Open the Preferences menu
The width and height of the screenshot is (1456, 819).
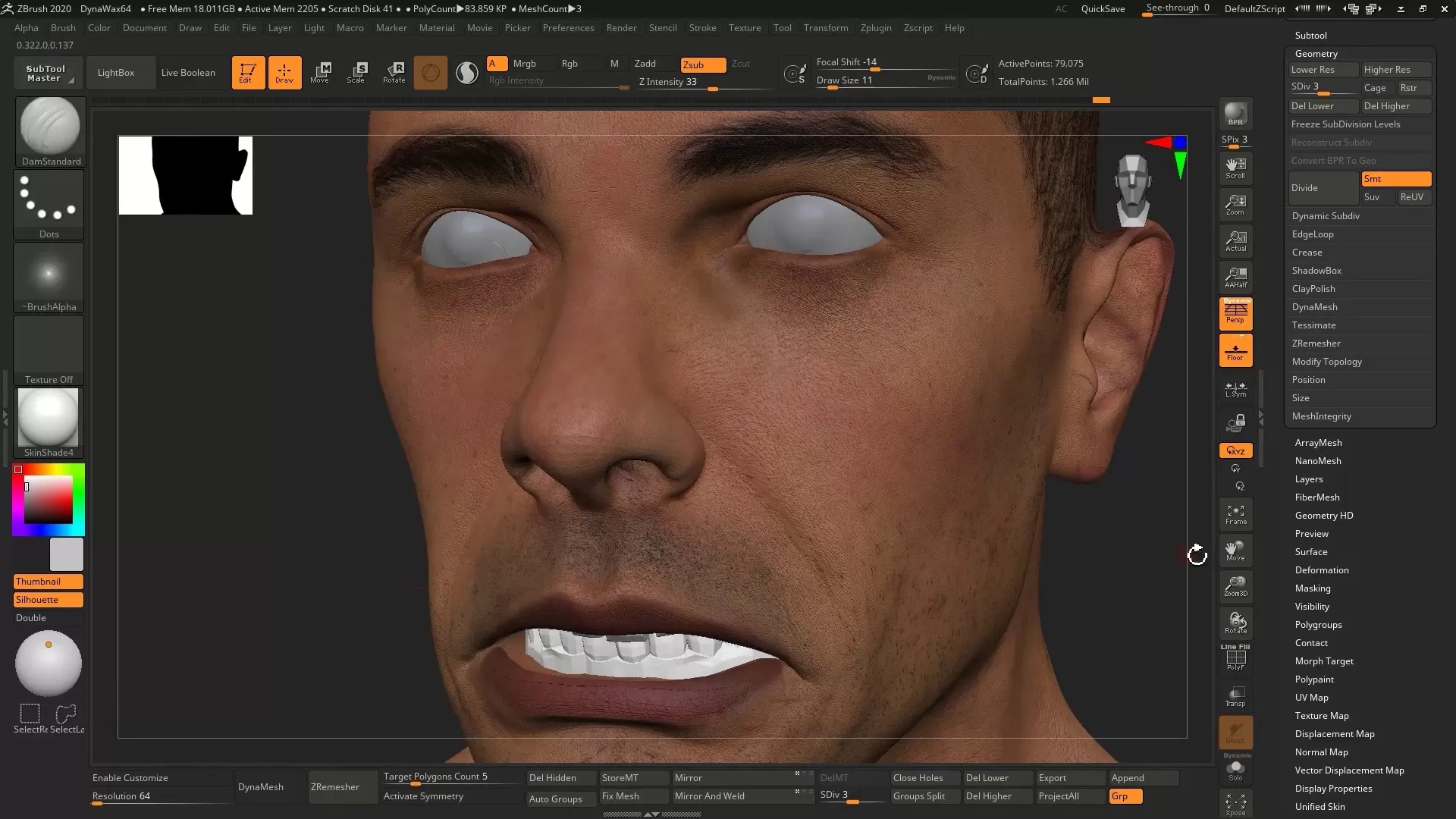tap(568, 28)
